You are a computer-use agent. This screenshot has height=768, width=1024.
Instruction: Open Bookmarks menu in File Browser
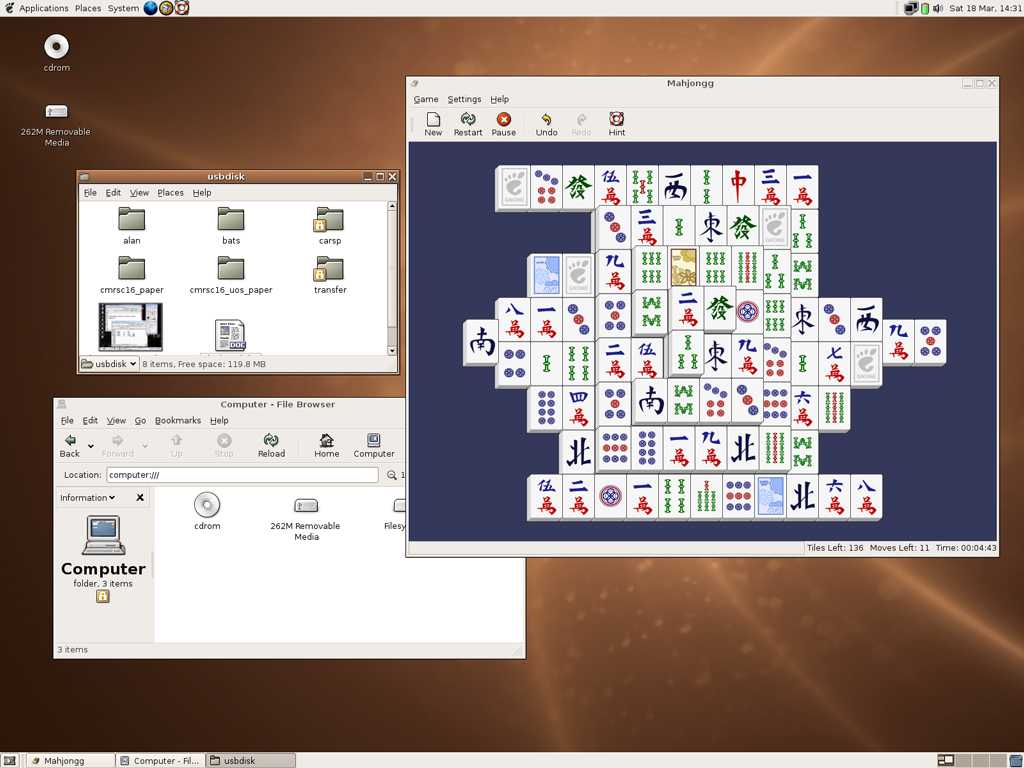coord(178,420)
